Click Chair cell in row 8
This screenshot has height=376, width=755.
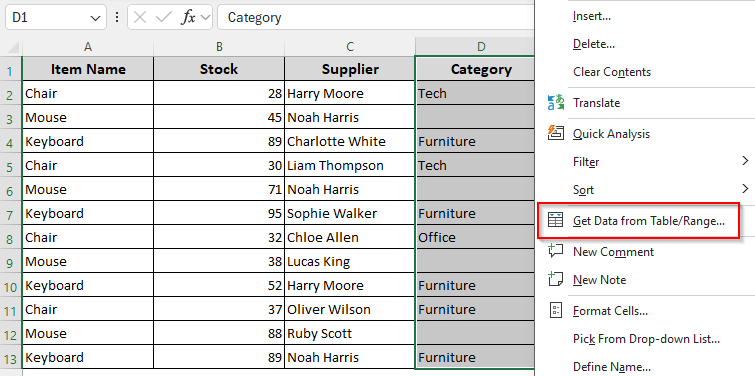88,237
